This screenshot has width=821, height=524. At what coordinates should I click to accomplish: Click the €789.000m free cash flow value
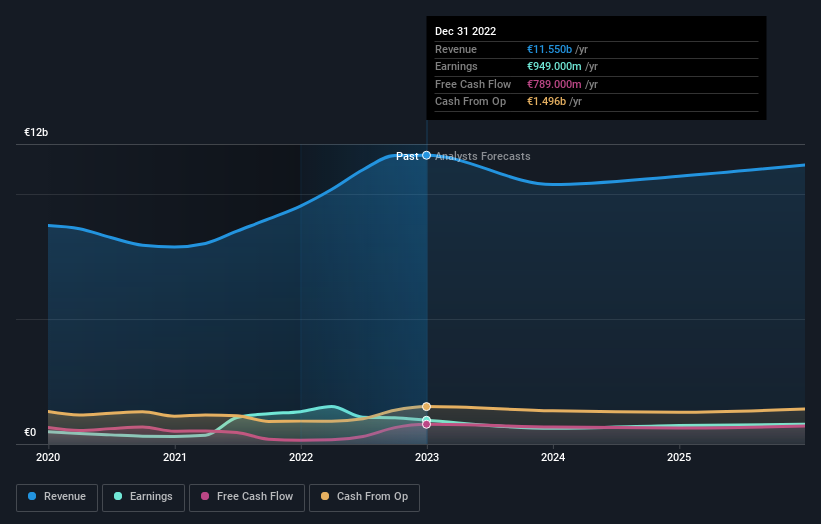(x=554, y=84)
